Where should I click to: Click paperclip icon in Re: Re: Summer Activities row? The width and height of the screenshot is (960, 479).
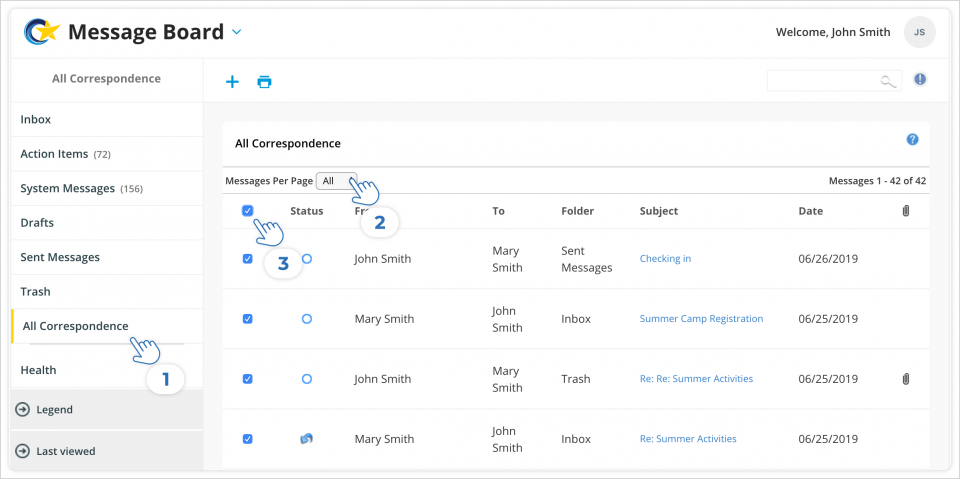(x=906, y=379)
